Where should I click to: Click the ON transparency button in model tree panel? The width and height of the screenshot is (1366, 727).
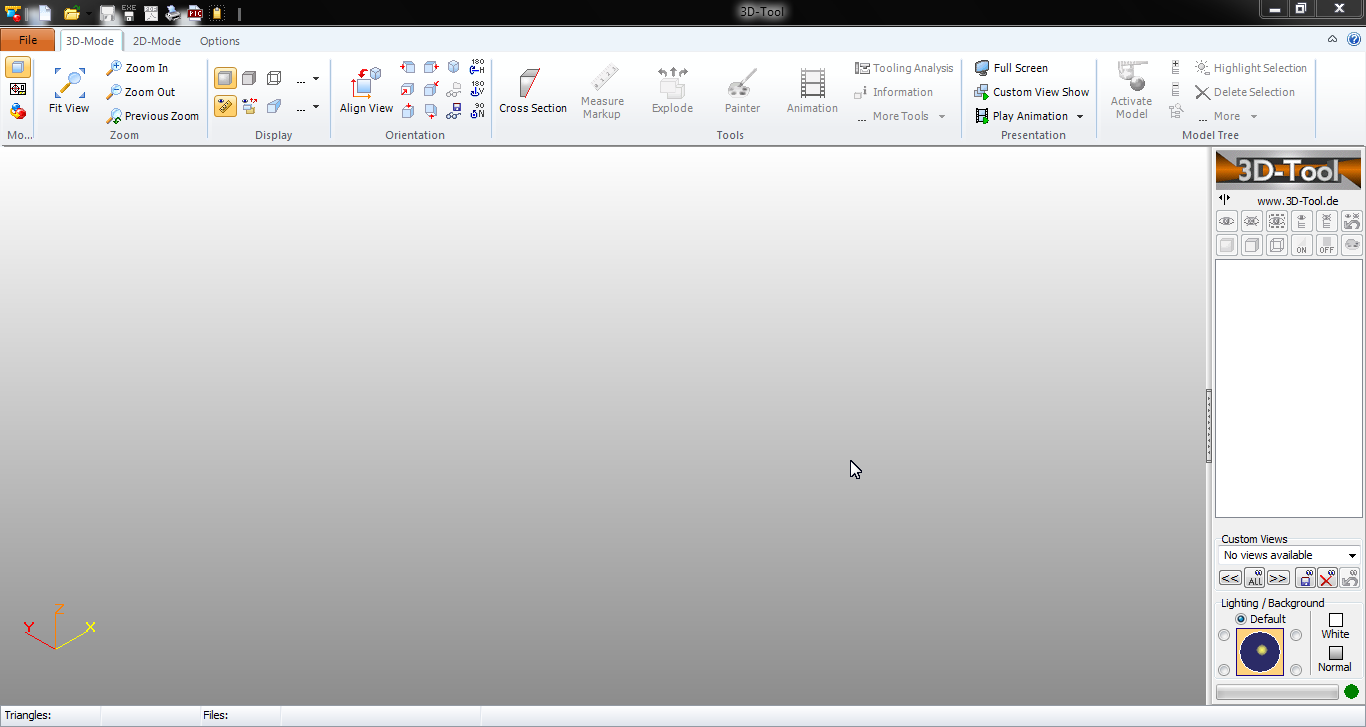click(1301, 245)
